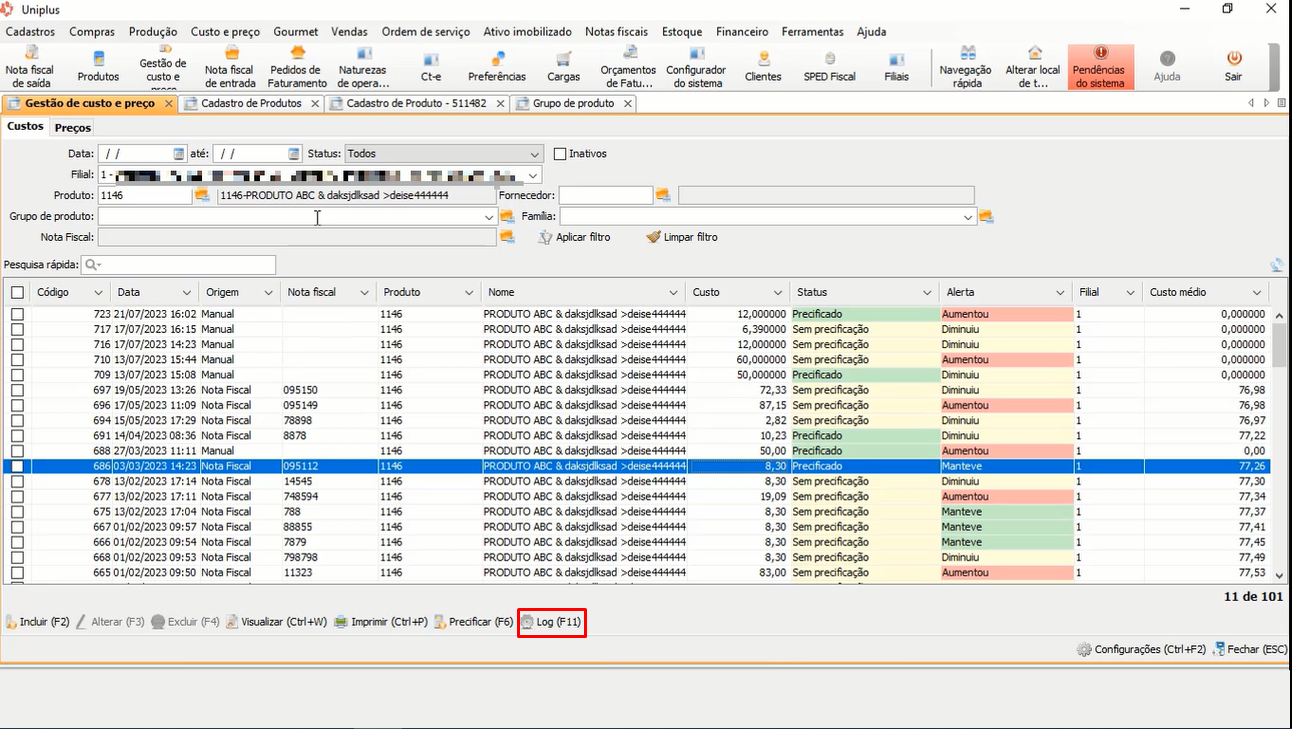Click the table's vertical scrollbar thumb
The height and width of the screenshot is (729, 1292).
[x=1279, y=347]
